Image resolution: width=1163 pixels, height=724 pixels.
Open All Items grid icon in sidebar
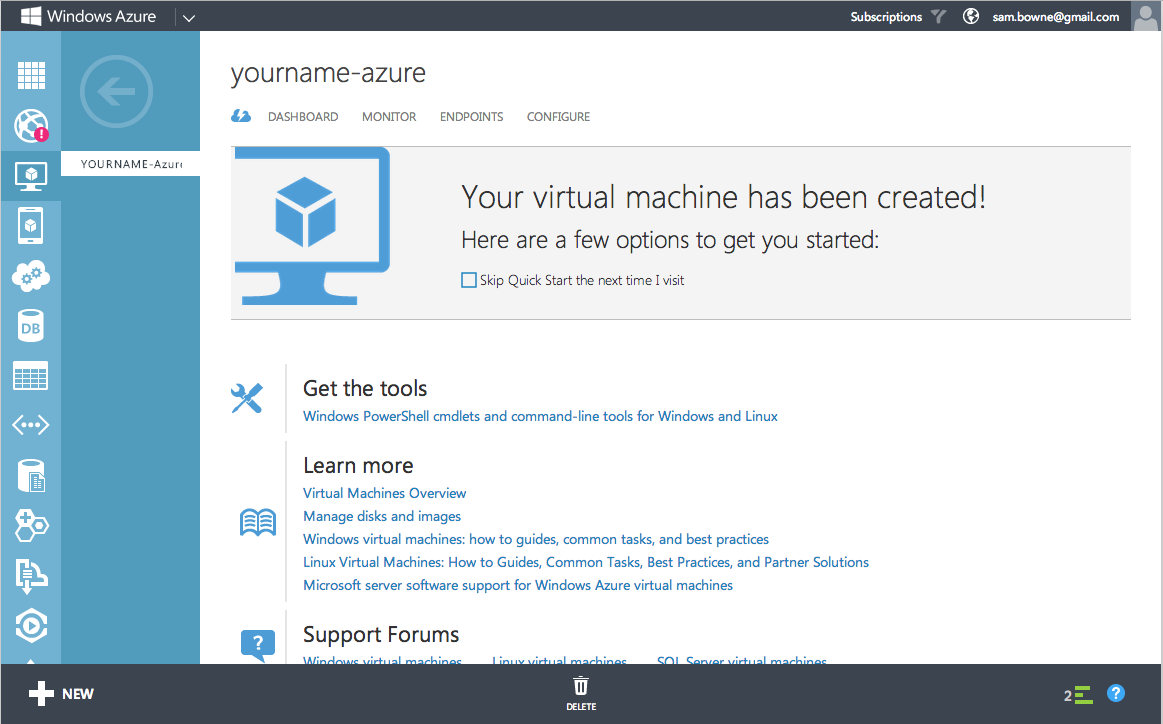tap(31, 75)
